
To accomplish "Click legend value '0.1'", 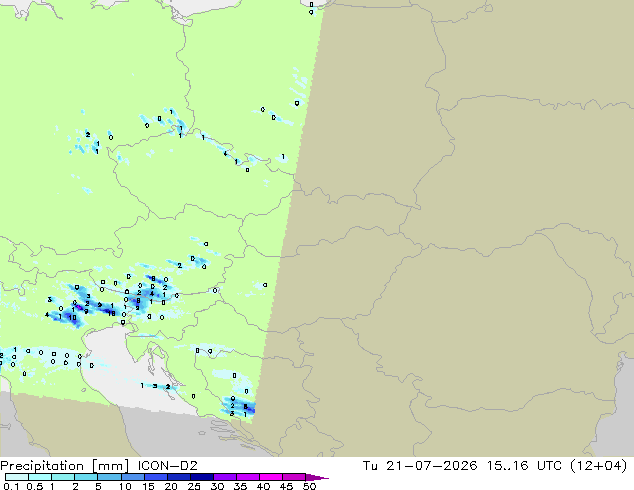I will tap(11, 486).
